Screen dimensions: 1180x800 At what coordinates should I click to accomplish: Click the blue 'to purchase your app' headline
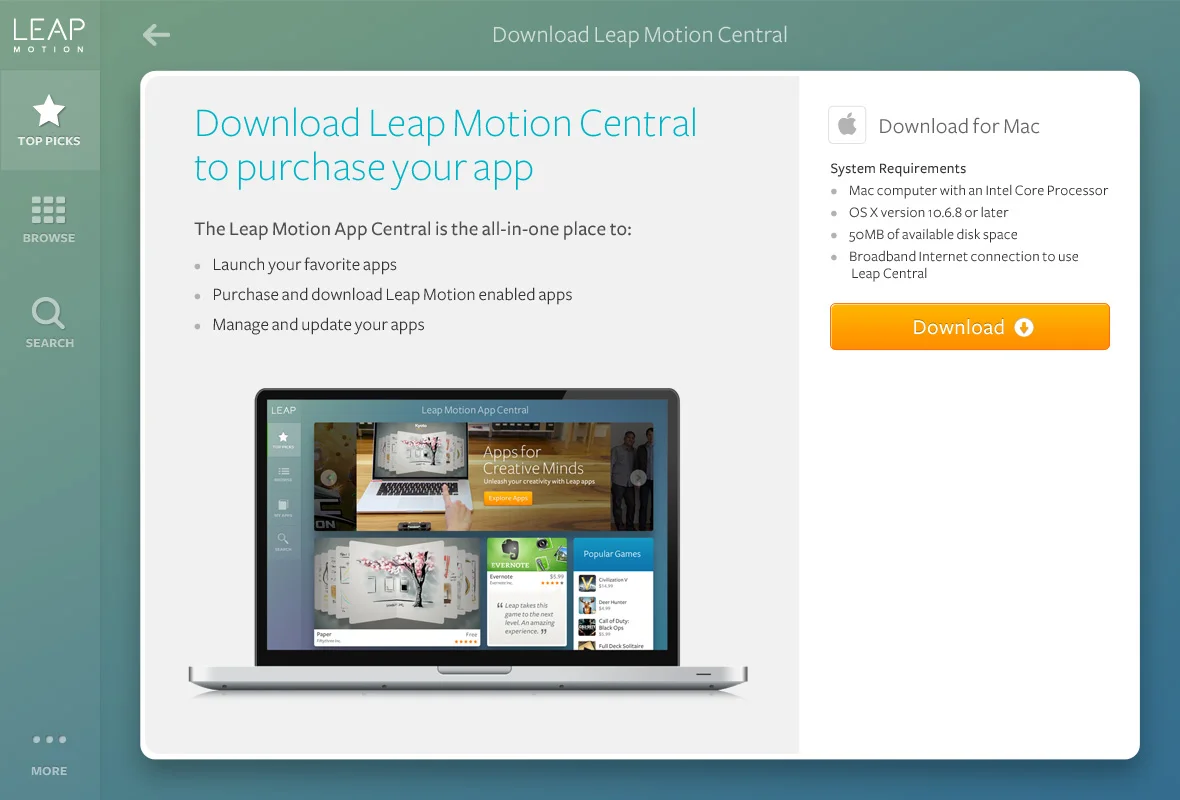pos(363,169)
